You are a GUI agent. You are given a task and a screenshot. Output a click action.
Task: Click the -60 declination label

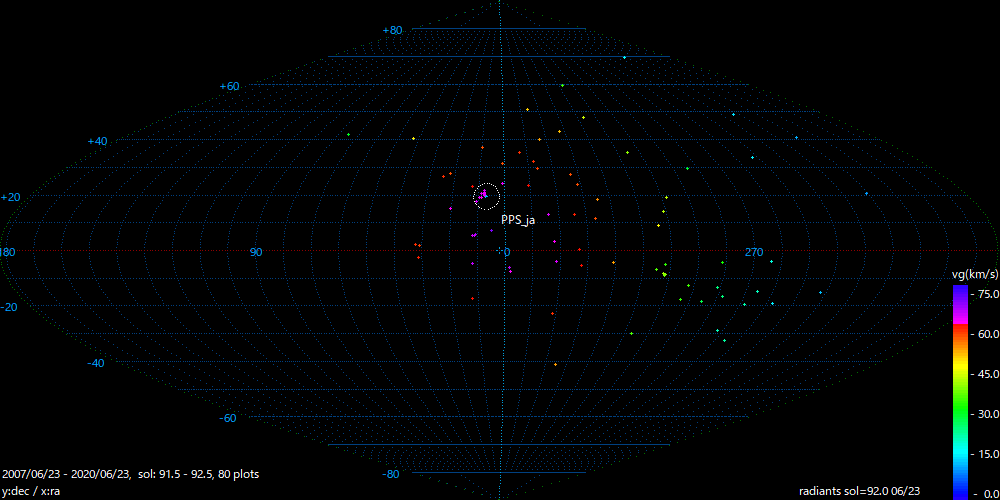tap(228, 418)
